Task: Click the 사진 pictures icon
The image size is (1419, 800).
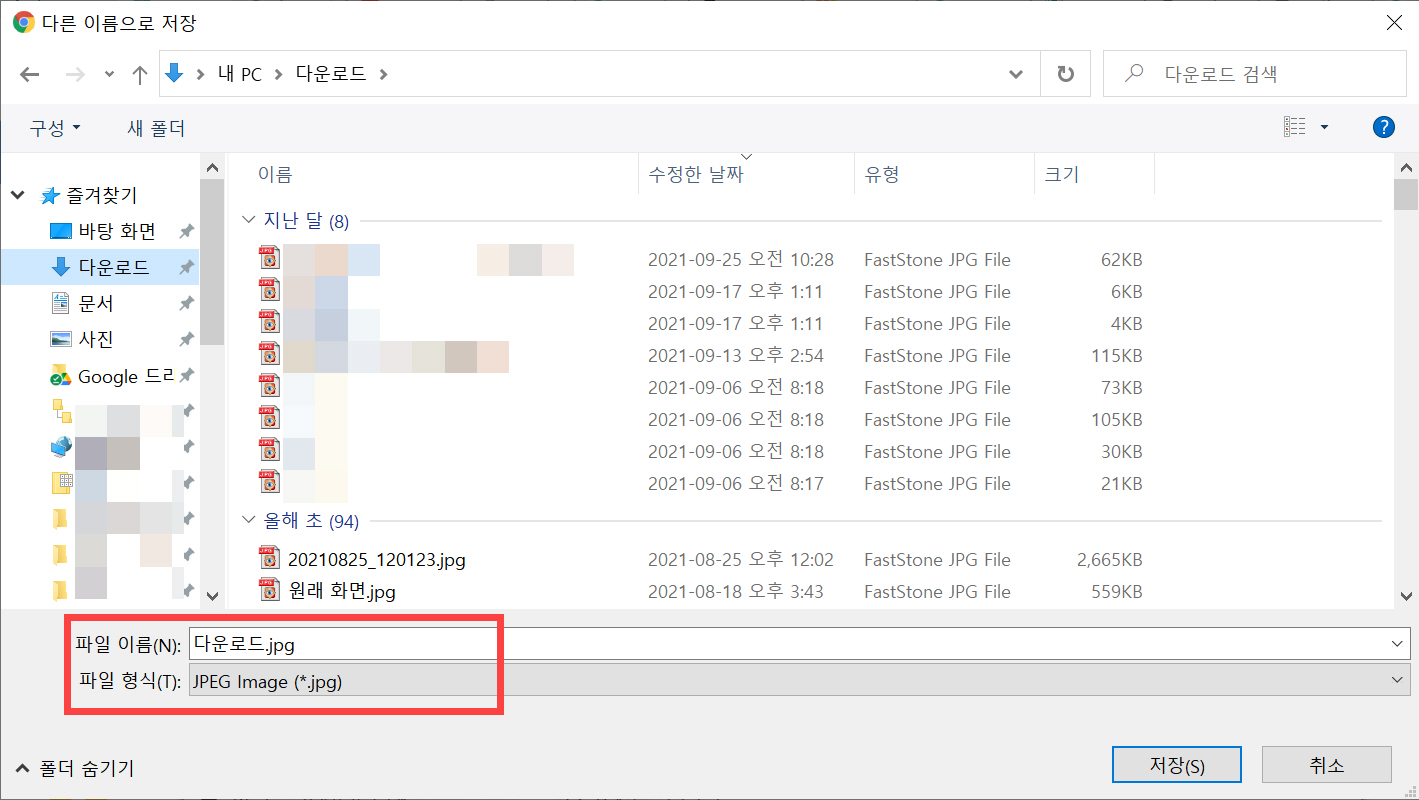Action: 61,339
